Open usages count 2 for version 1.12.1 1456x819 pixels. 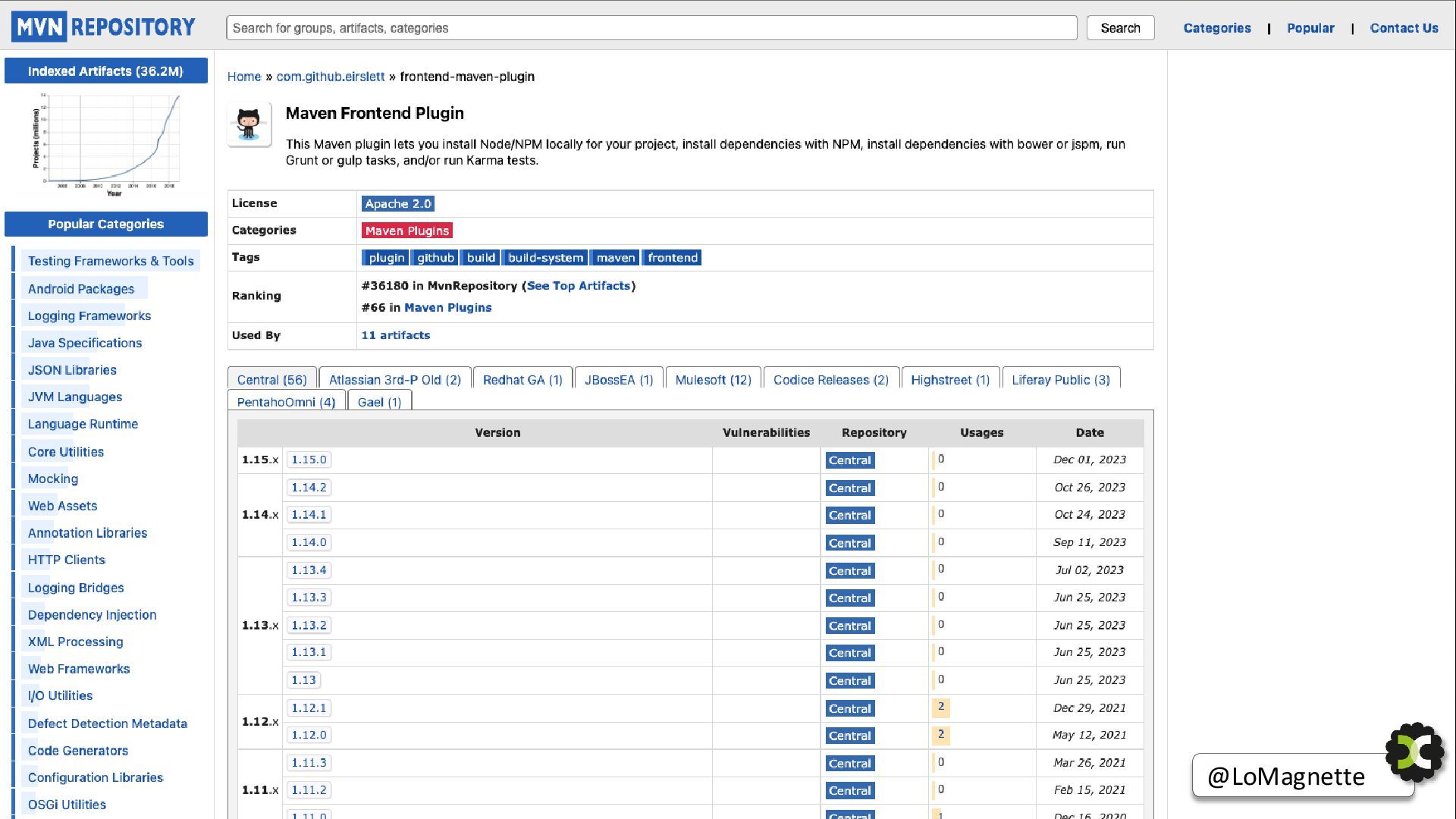[x=941, y=707]
